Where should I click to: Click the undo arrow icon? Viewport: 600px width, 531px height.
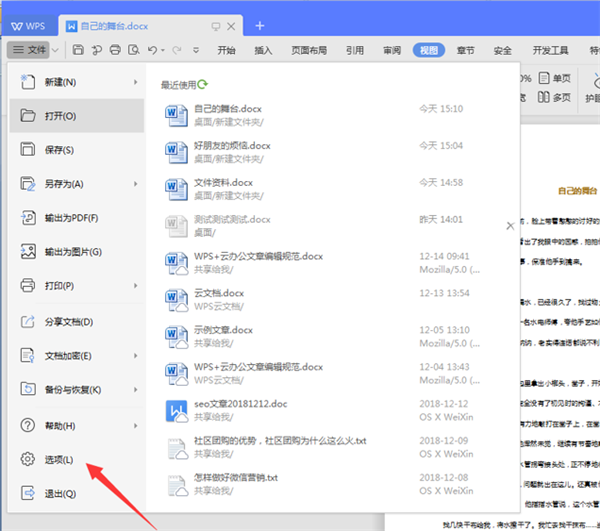point(152,49)
